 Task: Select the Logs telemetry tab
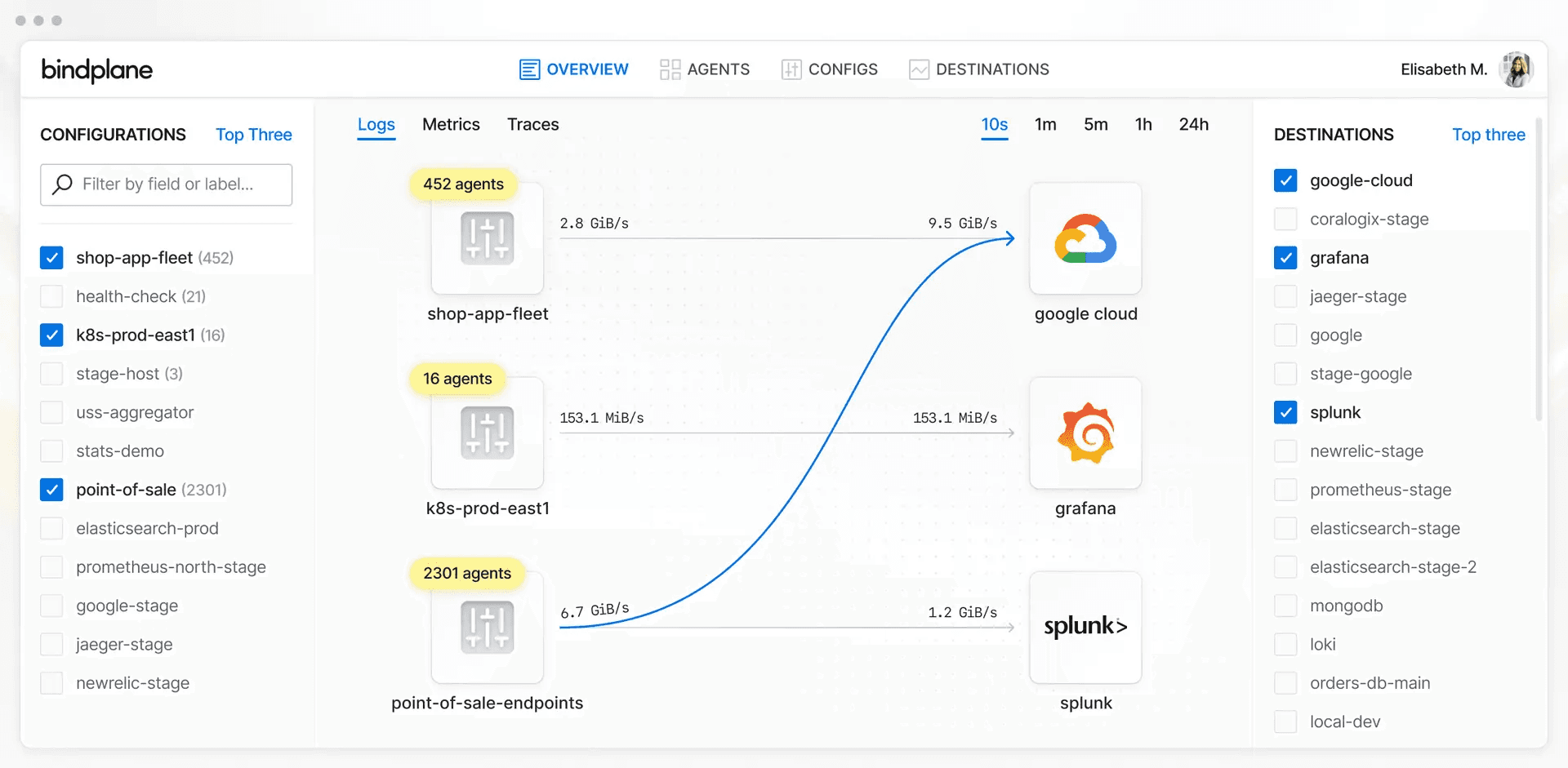(x=376, y=125)
